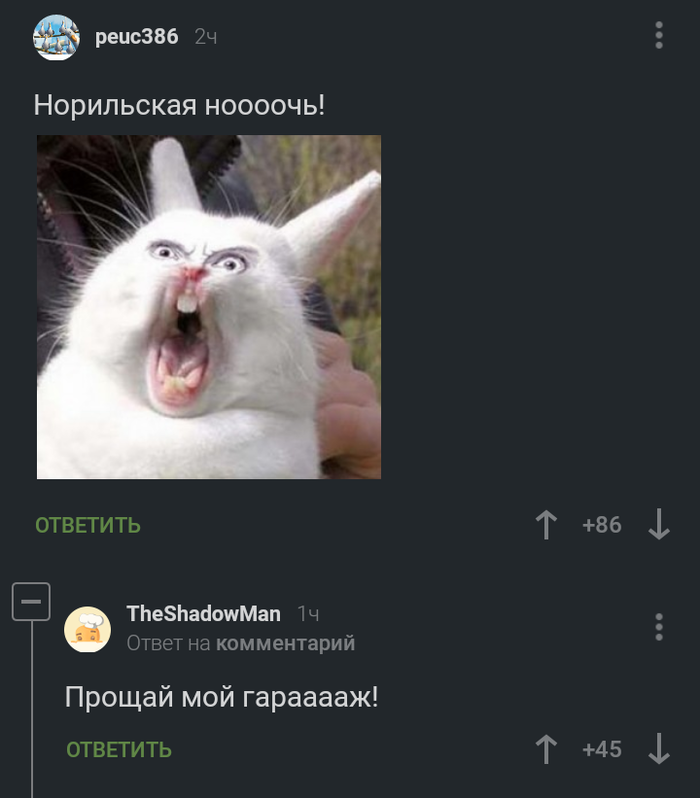Viewport: 700px width, 798px height.
Task: Click the 1ч timestamp on the reply
Action: [x=308, y=614]
